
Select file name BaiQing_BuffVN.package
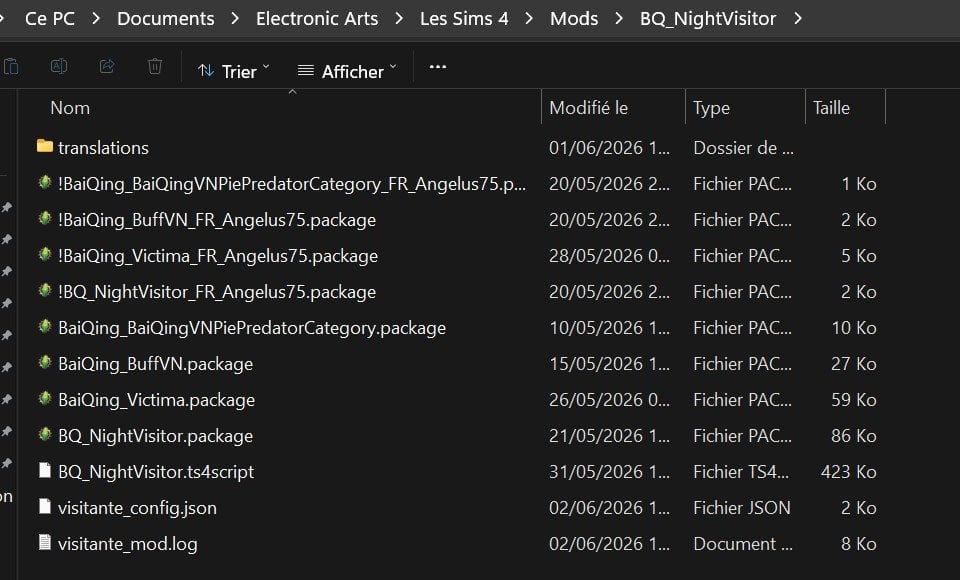click(156, 364)
